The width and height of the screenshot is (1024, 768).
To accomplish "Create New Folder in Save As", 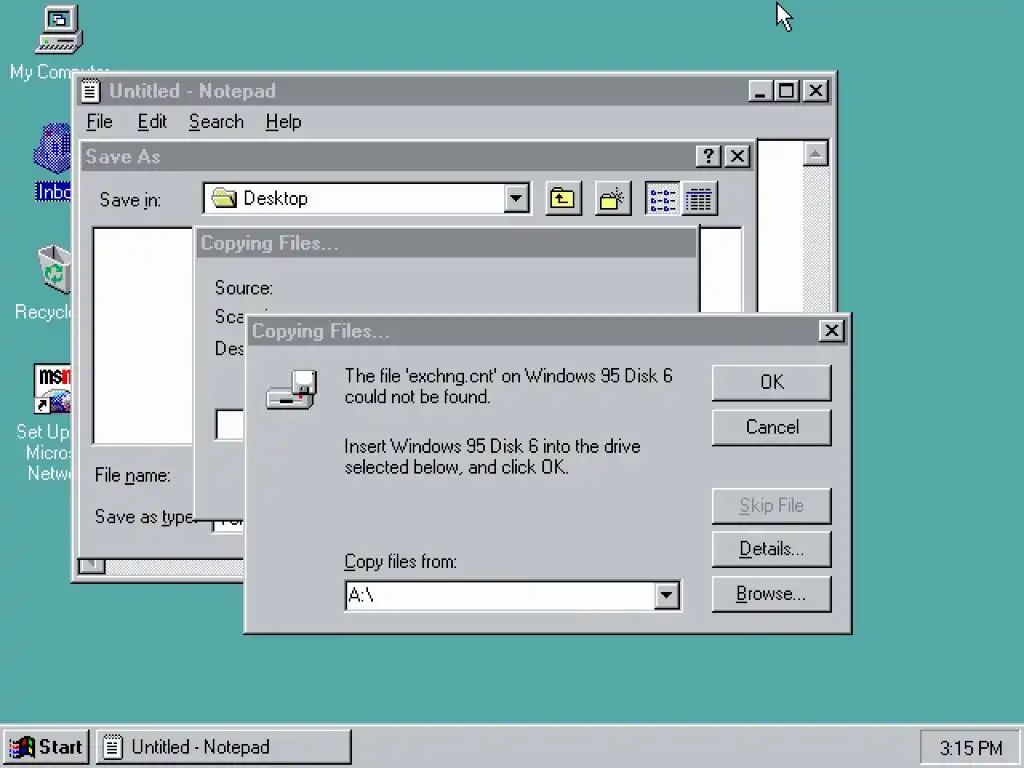I will pyautogui.click(x=613, y=199).
